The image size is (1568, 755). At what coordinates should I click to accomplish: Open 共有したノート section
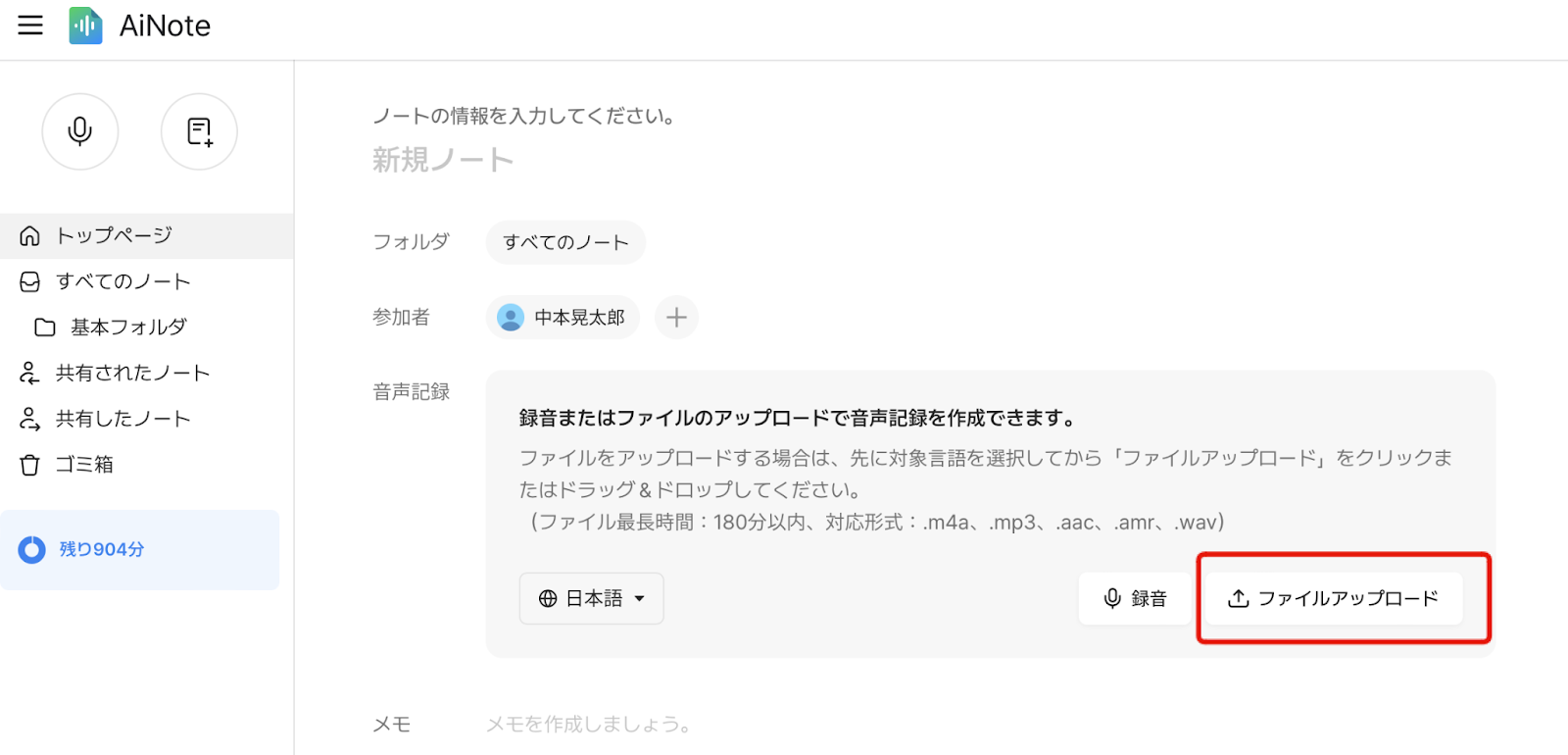(147, 419)
